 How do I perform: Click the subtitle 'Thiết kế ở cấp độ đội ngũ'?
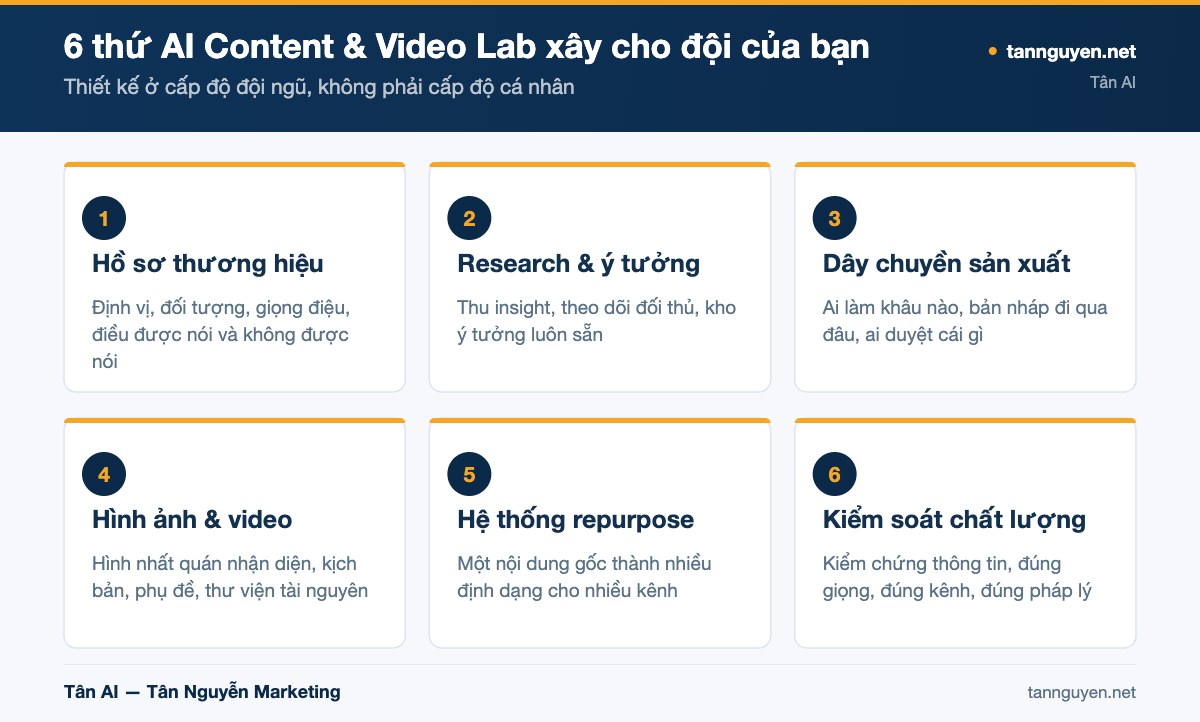pos(319,87)
